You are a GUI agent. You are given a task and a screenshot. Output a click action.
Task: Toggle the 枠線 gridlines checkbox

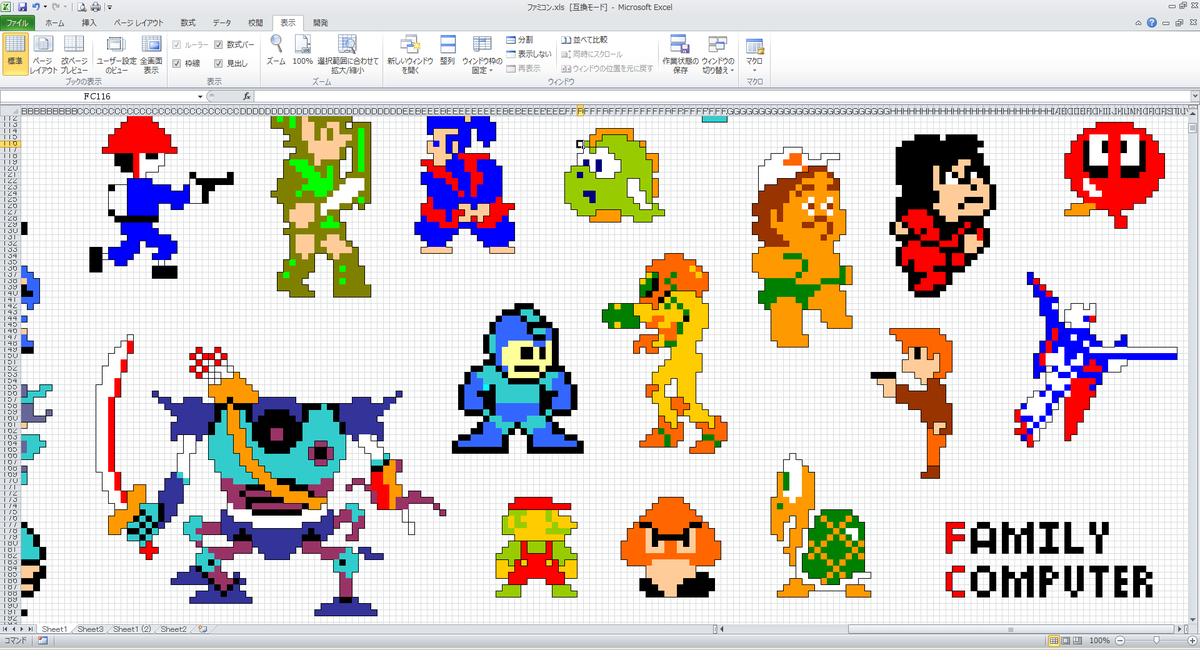coord(177,63)
